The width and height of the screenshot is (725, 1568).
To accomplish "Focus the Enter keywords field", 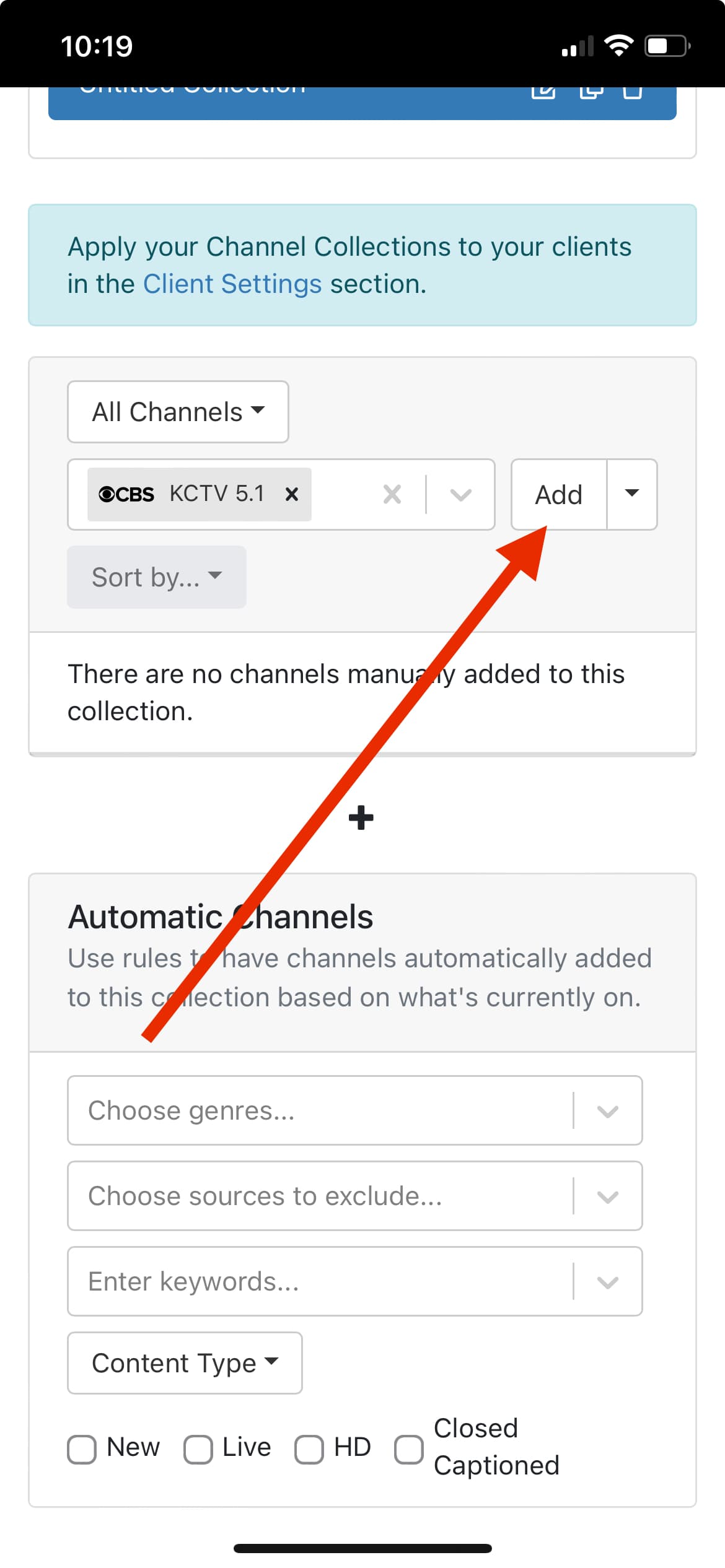I will [322, 1281].
